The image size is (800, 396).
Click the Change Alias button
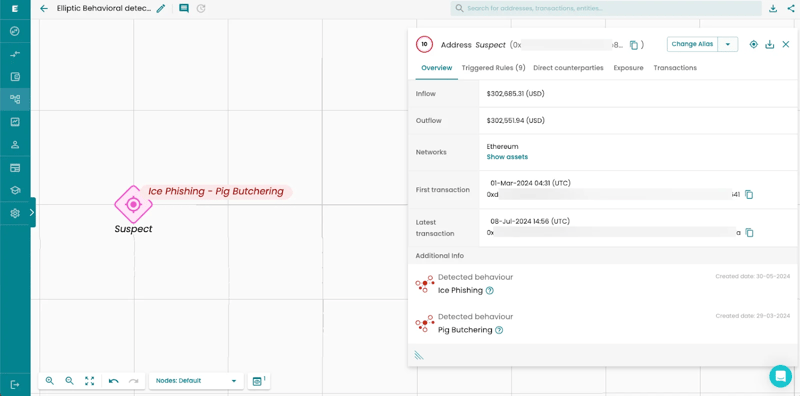(692, 44)
